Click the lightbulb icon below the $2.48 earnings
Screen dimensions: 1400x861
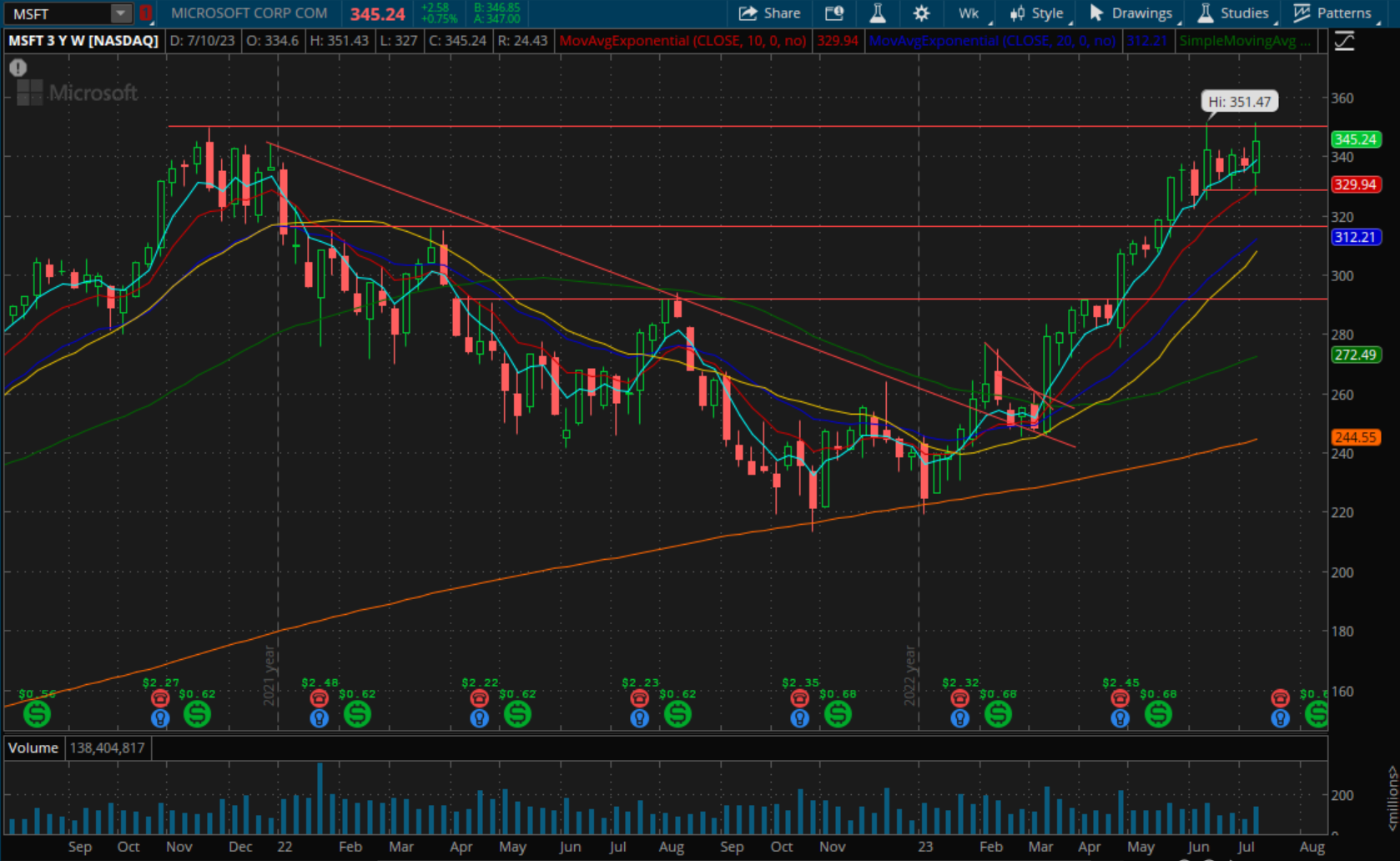319,717
